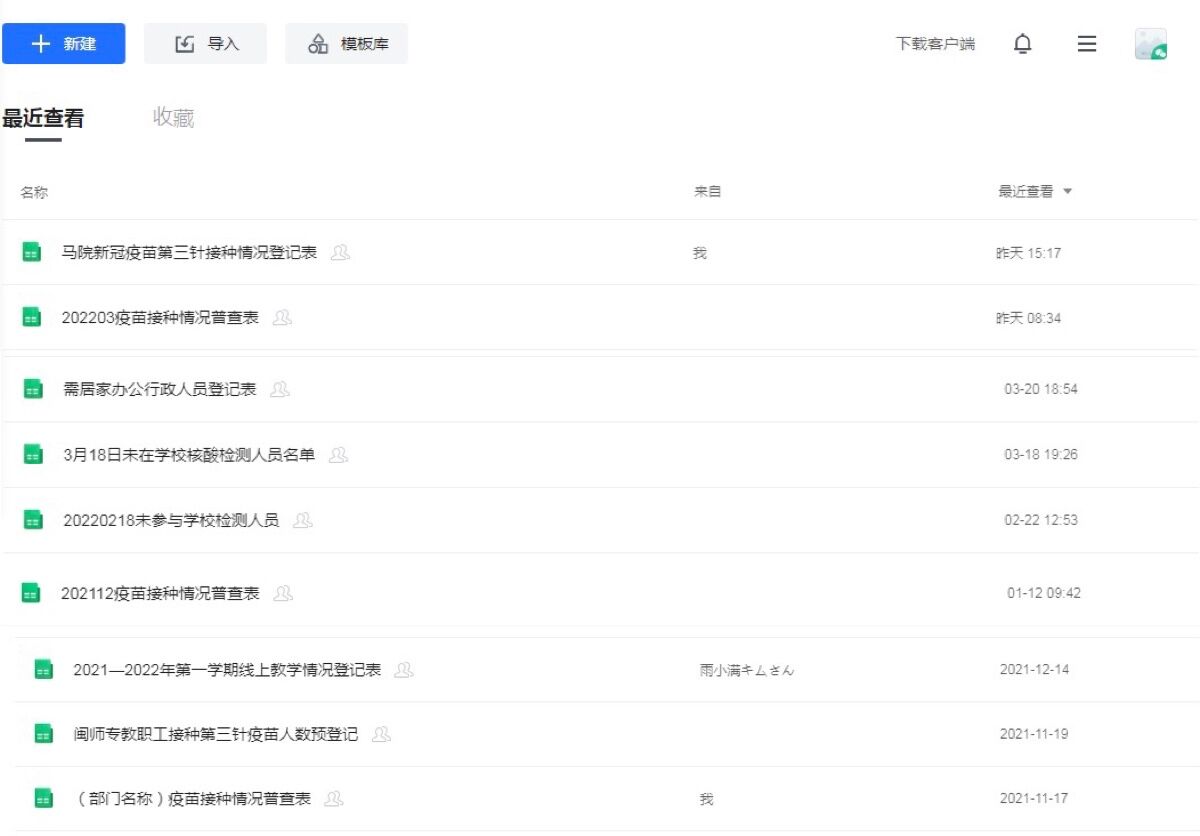The image size is (1200, 836).
Task: Click sheet icon for 马院新冠疫苗第三针接种情况登记表
Action: coord(32,253)
